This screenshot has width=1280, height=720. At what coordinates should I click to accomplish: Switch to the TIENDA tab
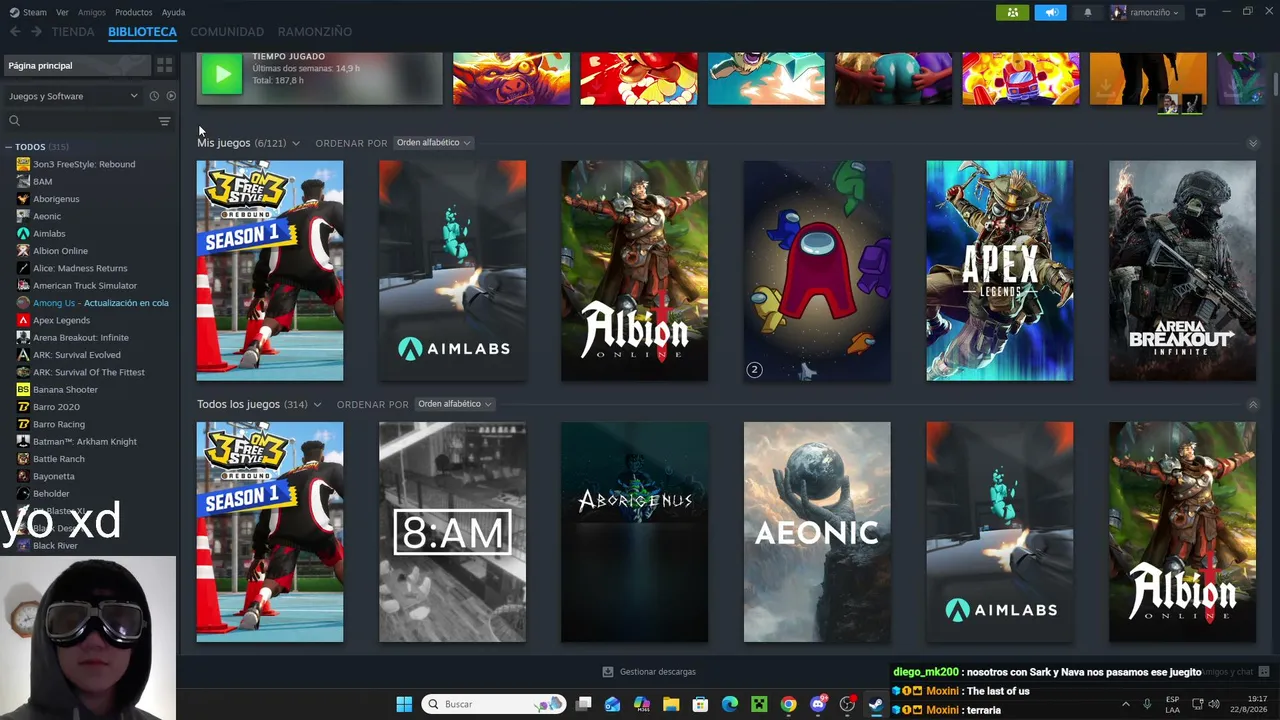click(73, 32)
